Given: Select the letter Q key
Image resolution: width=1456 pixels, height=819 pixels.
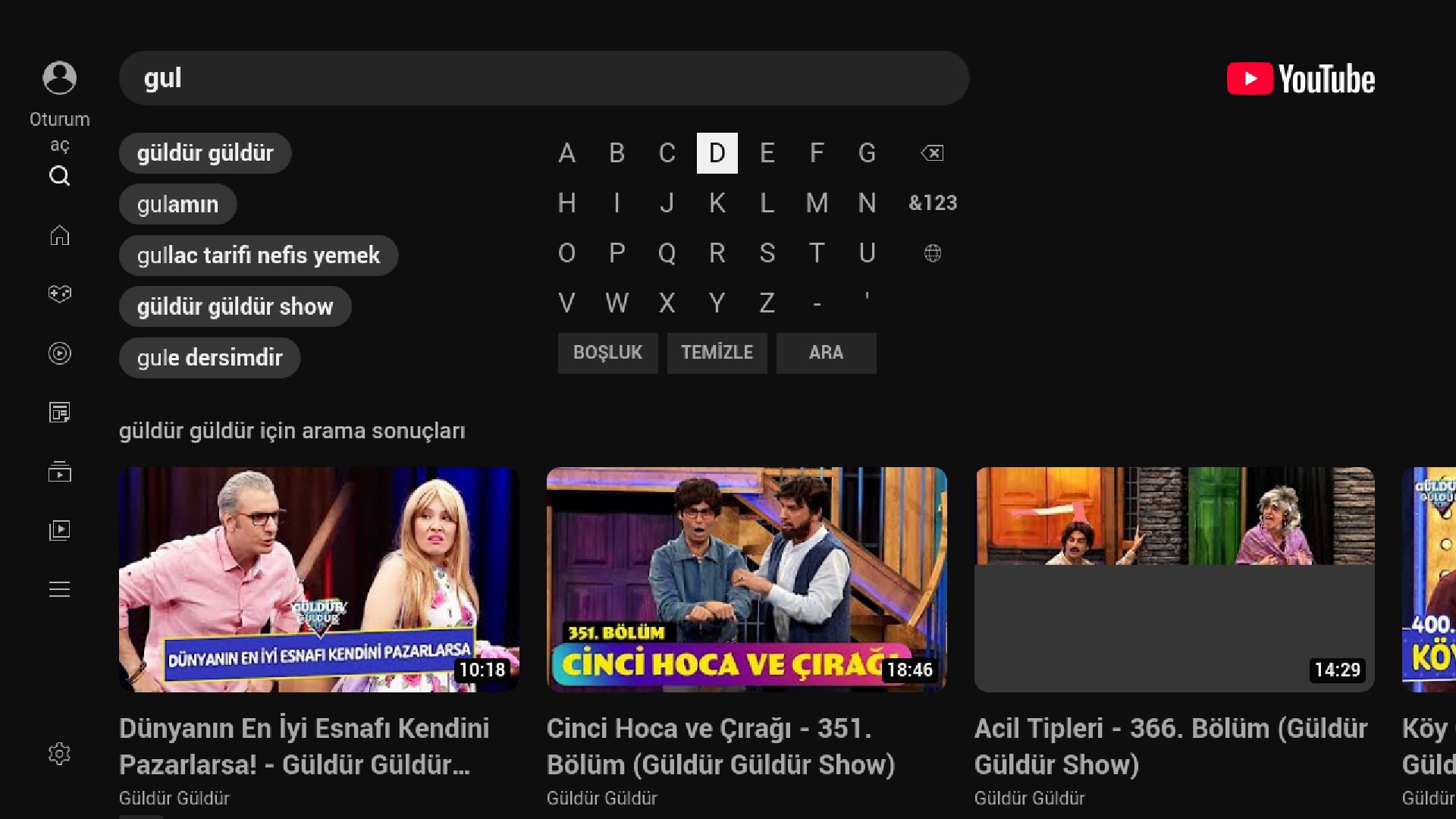Looking at the screenshot, I should (667, 253).
